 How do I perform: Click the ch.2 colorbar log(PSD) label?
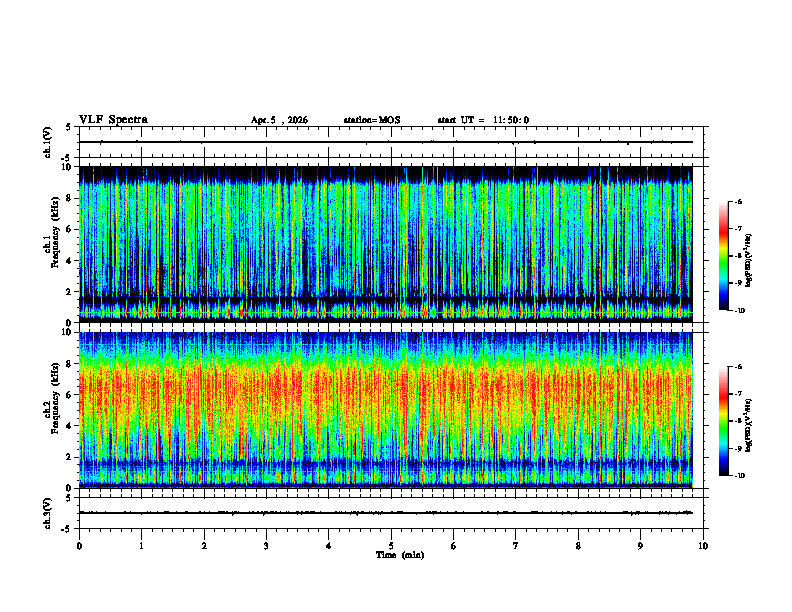point(749,426)
